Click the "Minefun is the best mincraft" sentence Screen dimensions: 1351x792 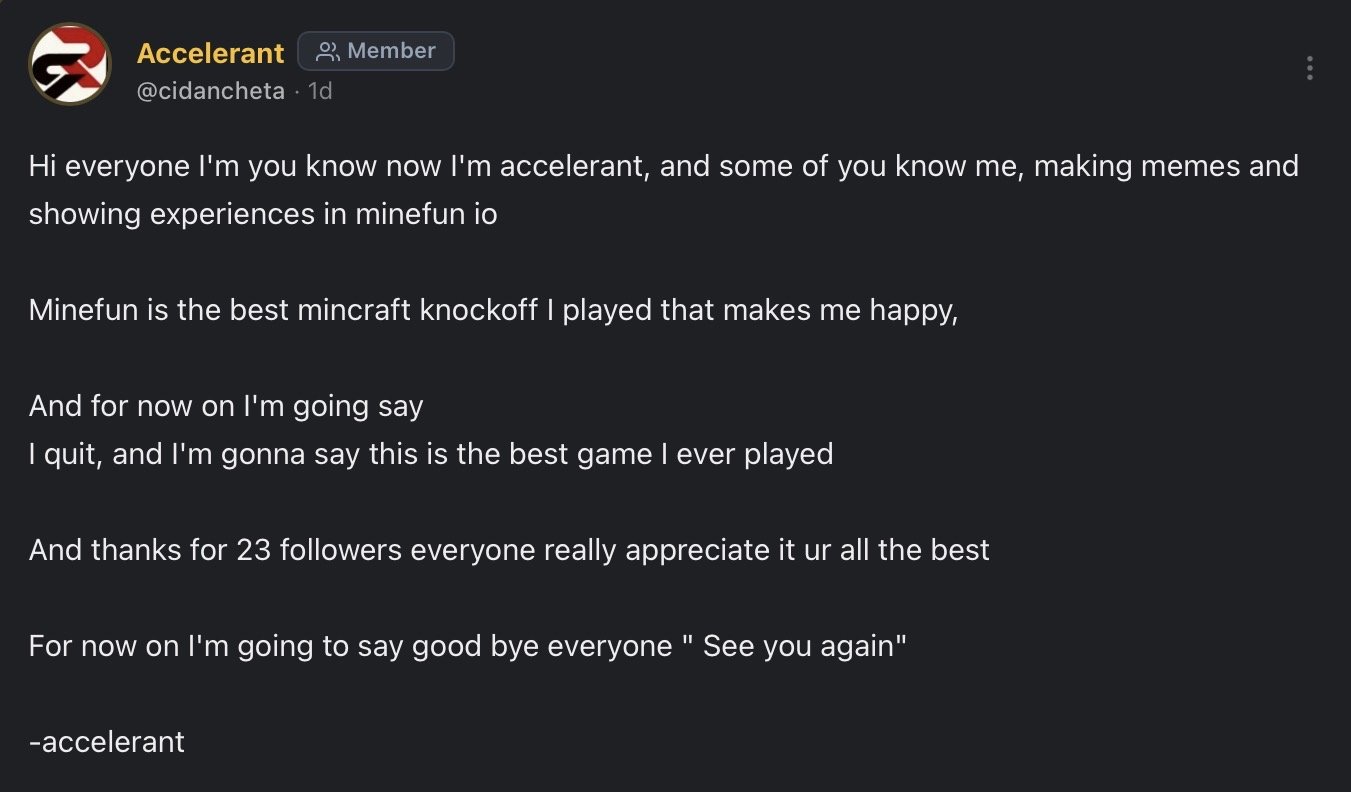click(x=493, y=310)
